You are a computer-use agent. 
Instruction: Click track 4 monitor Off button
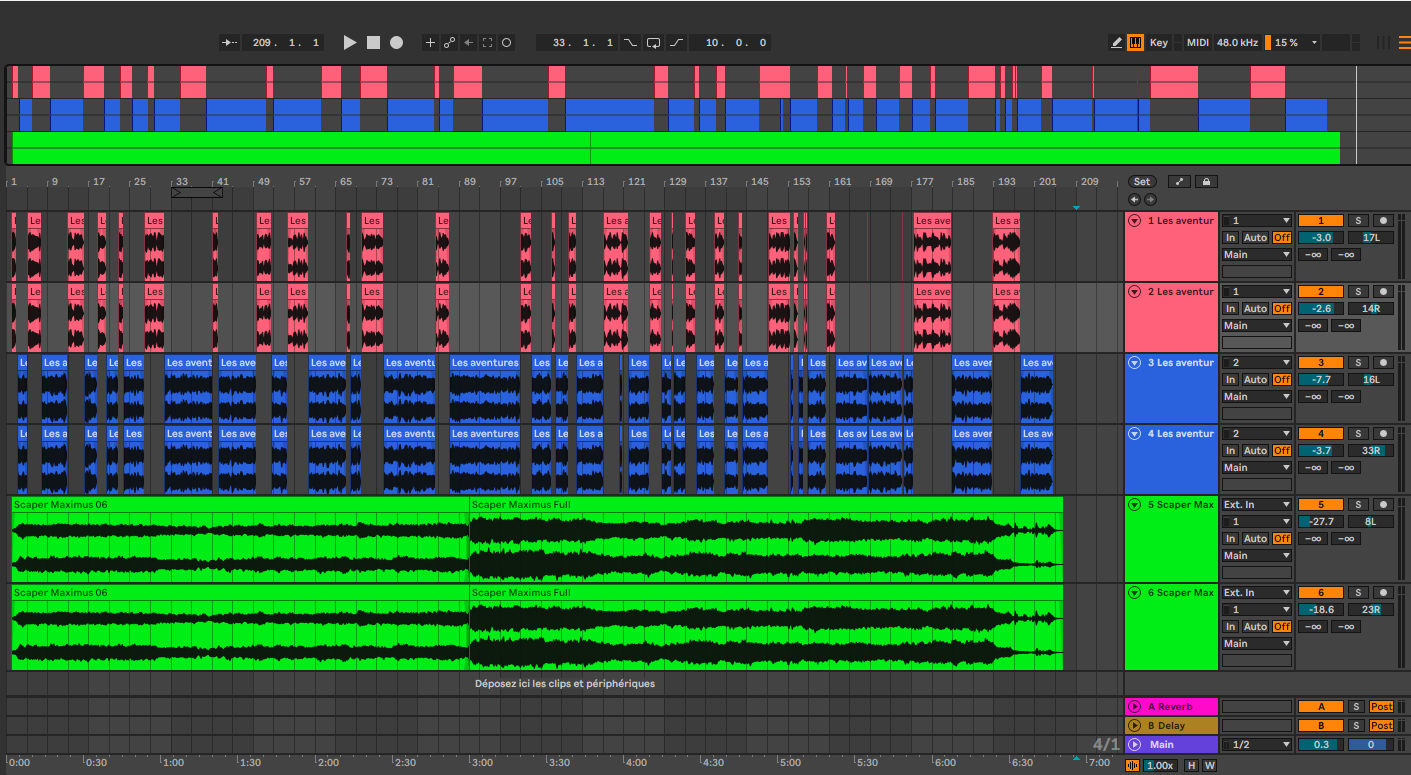1282,451
